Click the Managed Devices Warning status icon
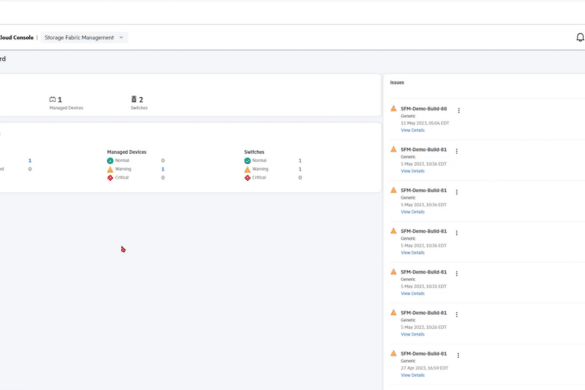 110,169
